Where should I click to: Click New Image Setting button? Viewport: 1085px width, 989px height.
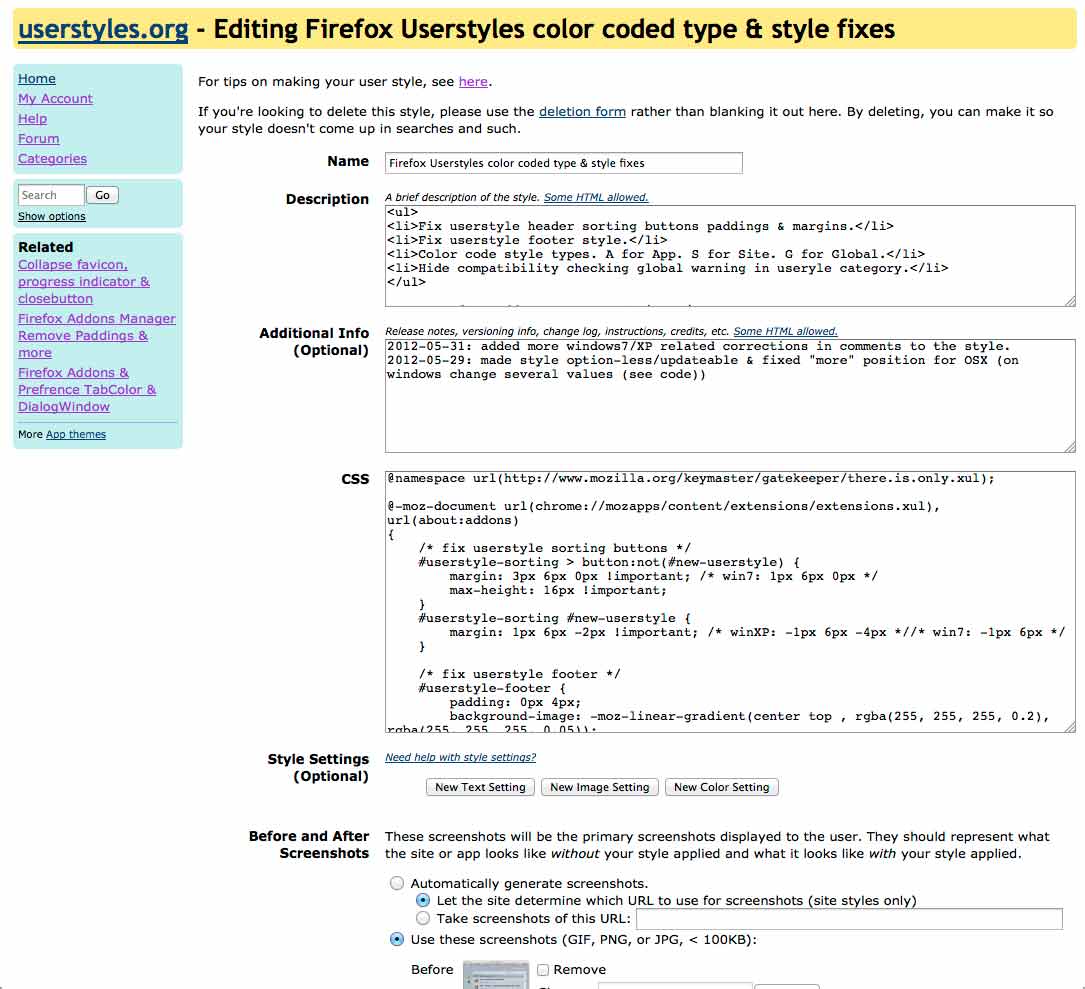click(x=600, y=788)
